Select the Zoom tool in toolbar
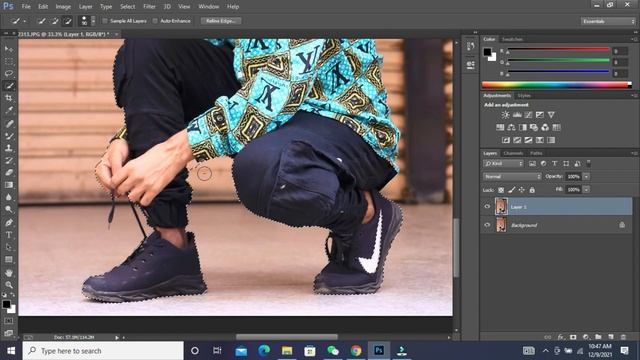640x360 pixels. 9,284
